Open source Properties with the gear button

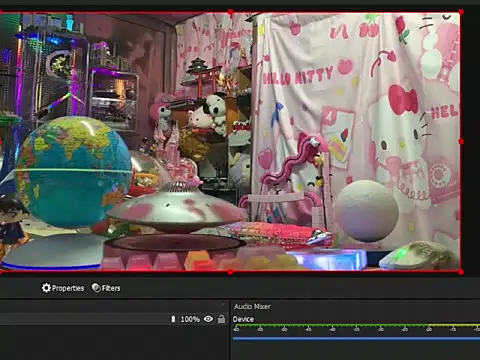[63, 288]
